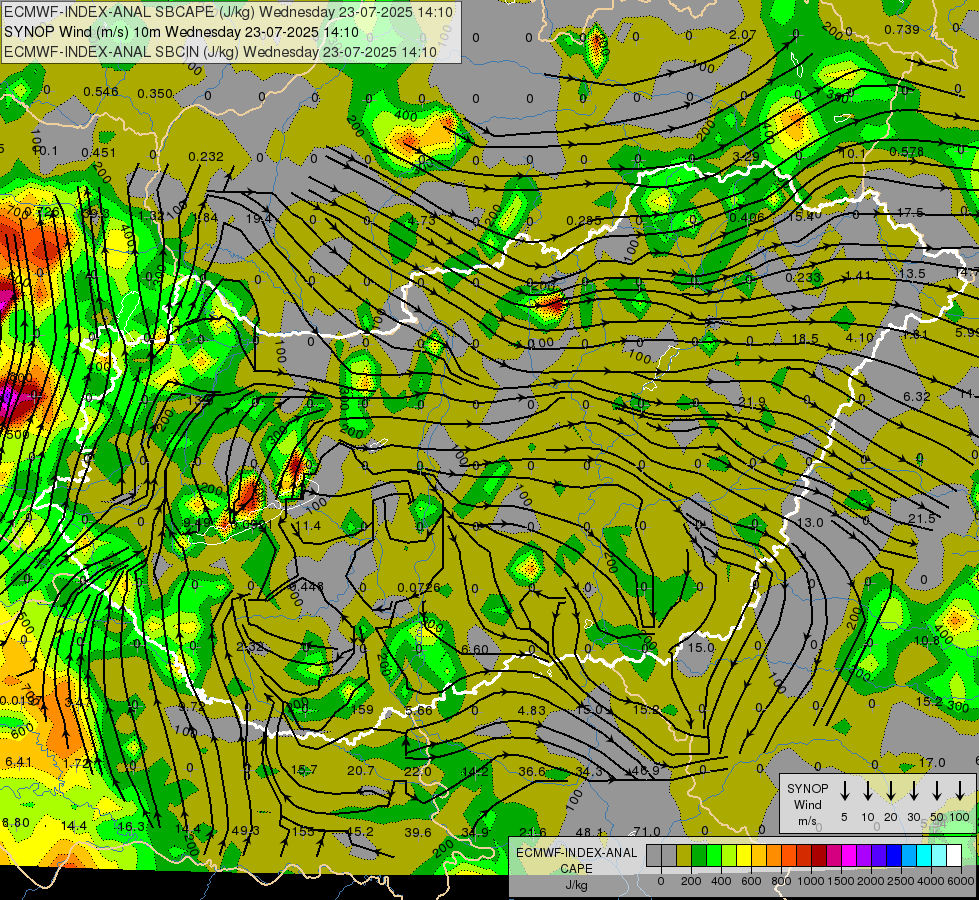Click the SYNOP Wind 10m title line
This screenshot has height=900, width=979.
[x=181, y=32]
